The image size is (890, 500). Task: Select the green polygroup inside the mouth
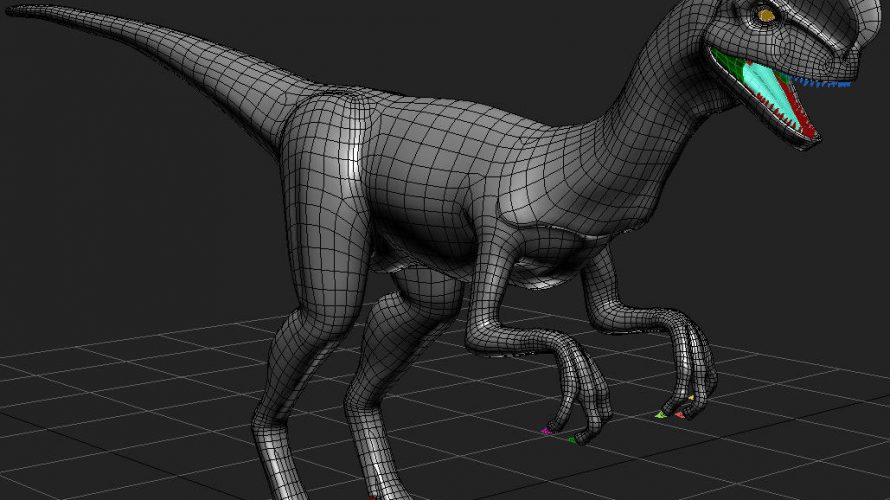[x=728, y=63]
